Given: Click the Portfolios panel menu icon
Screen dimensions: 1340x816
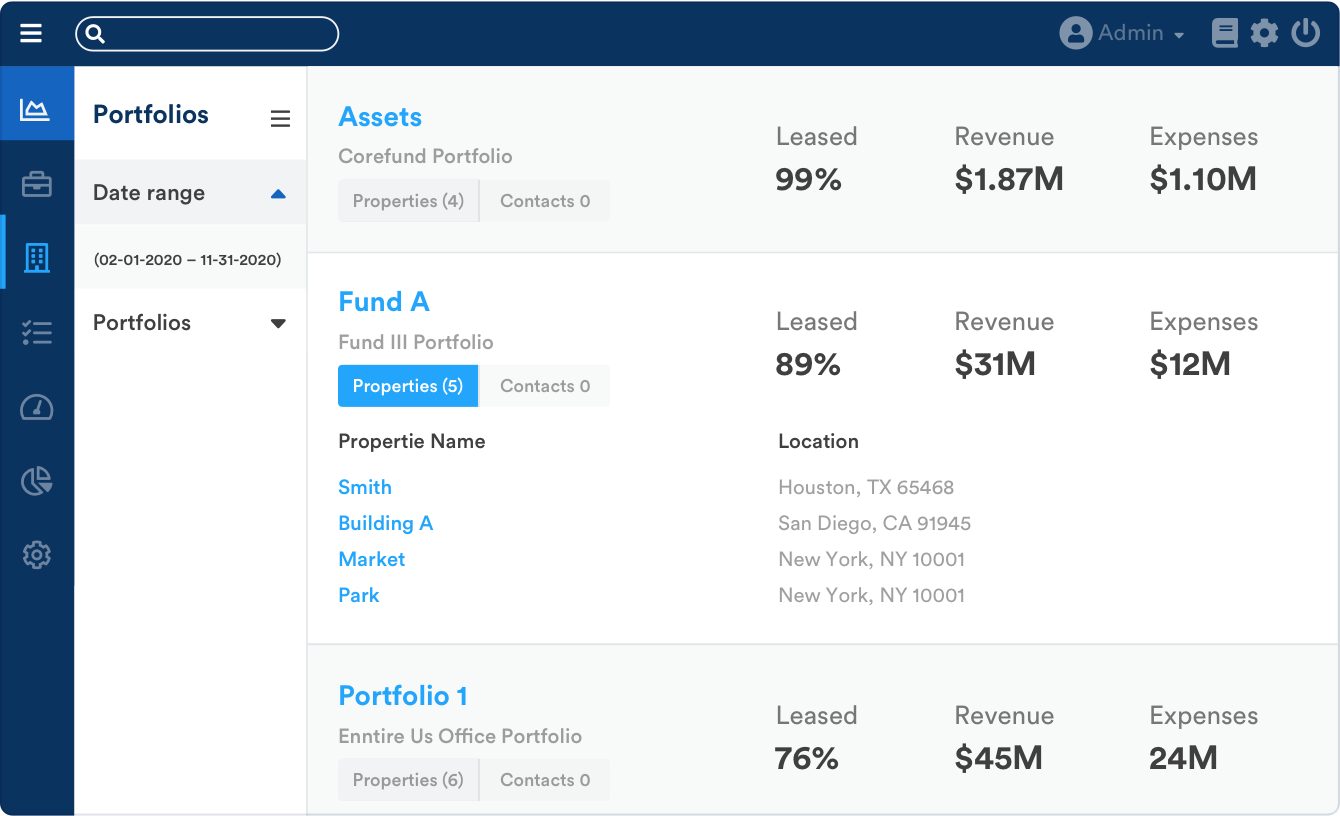Looking at the screenshot, I should click(x=280, y=115).
